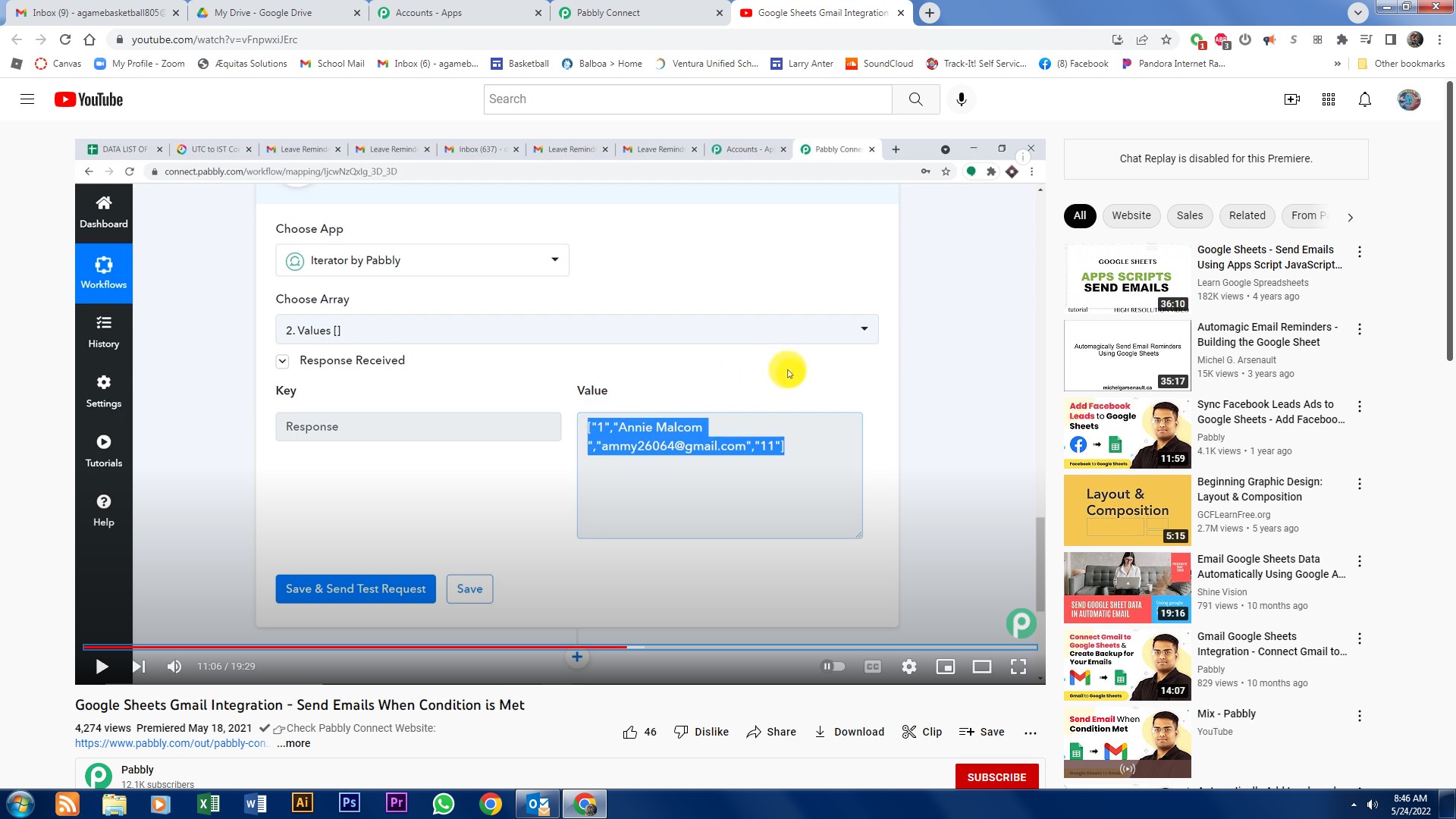Viewport: 1456px width, 819px height.
Task: Open the pabbly.com link in the description
Action: click(171, 743)
